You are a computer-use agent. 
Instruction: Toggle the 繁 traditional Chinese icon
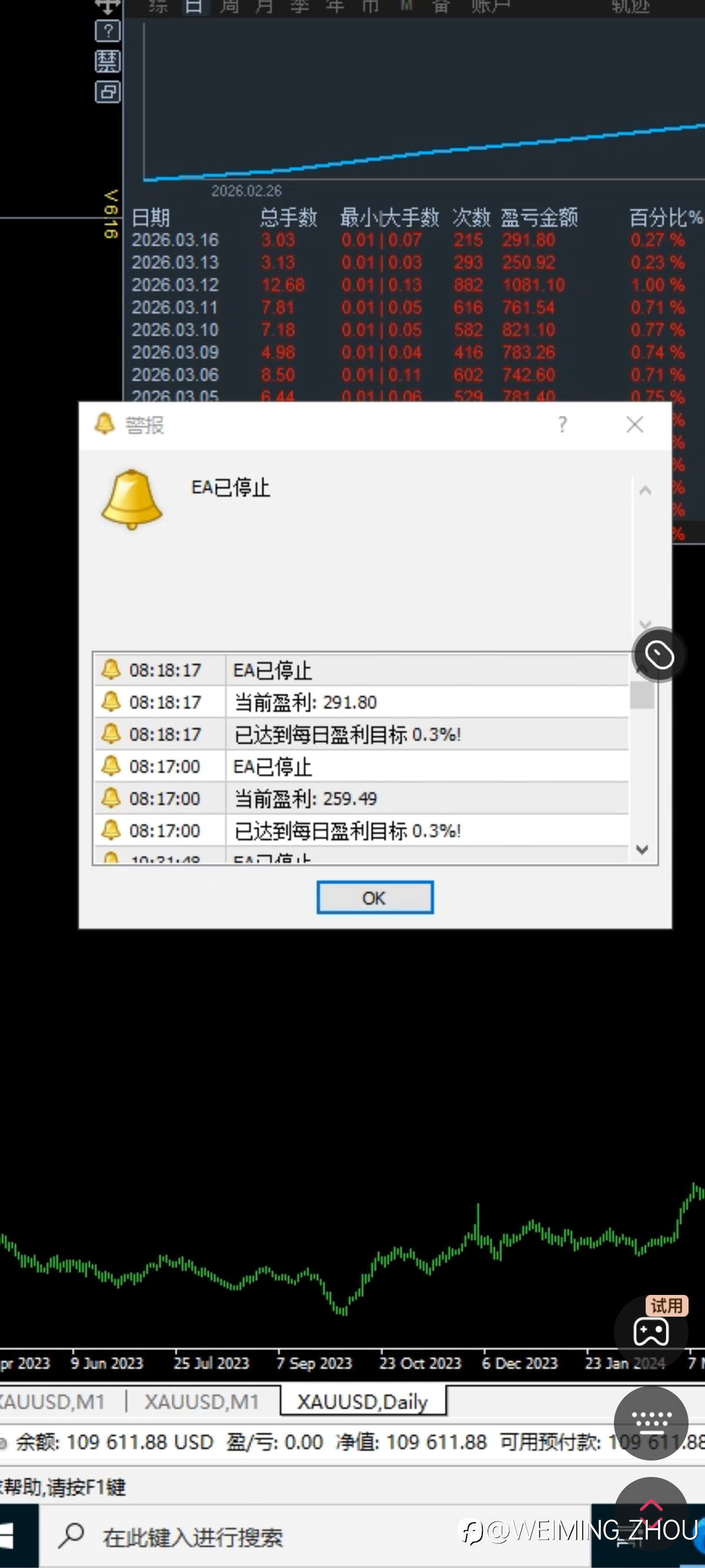click(108, 62)
